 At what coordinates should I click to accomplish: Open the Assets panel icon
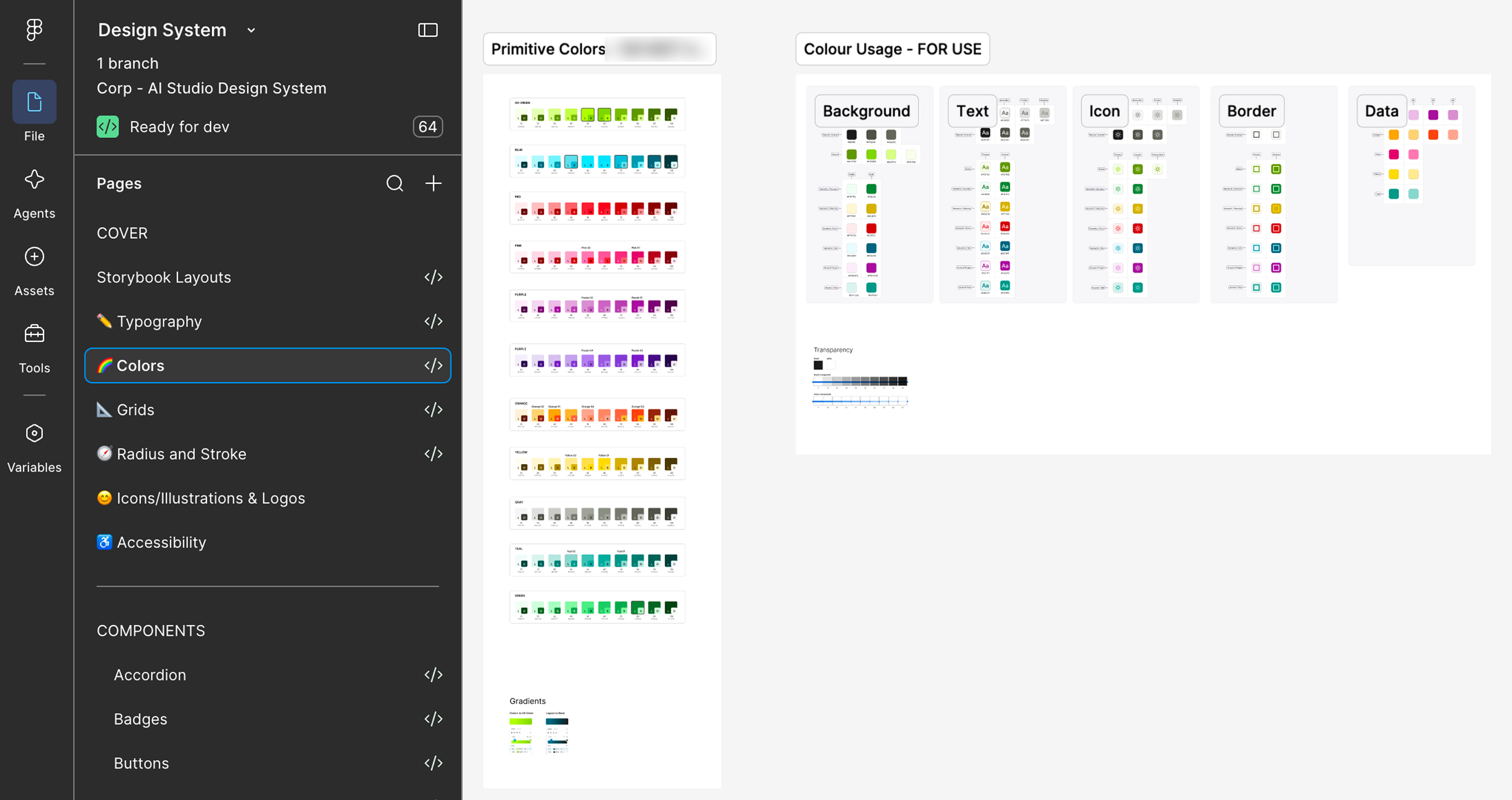click(34, 257)
